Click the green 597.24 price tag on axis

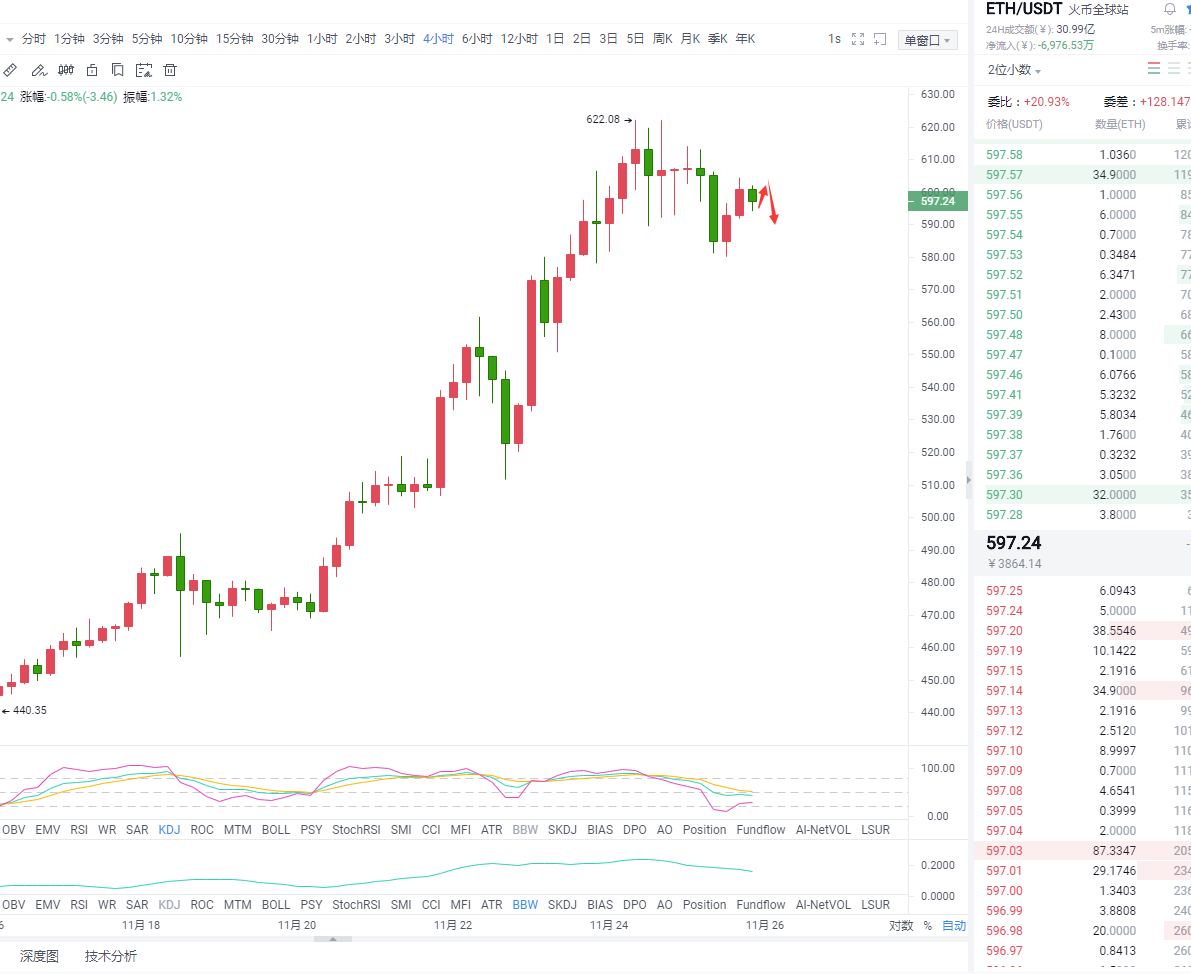tap(938, 201)
